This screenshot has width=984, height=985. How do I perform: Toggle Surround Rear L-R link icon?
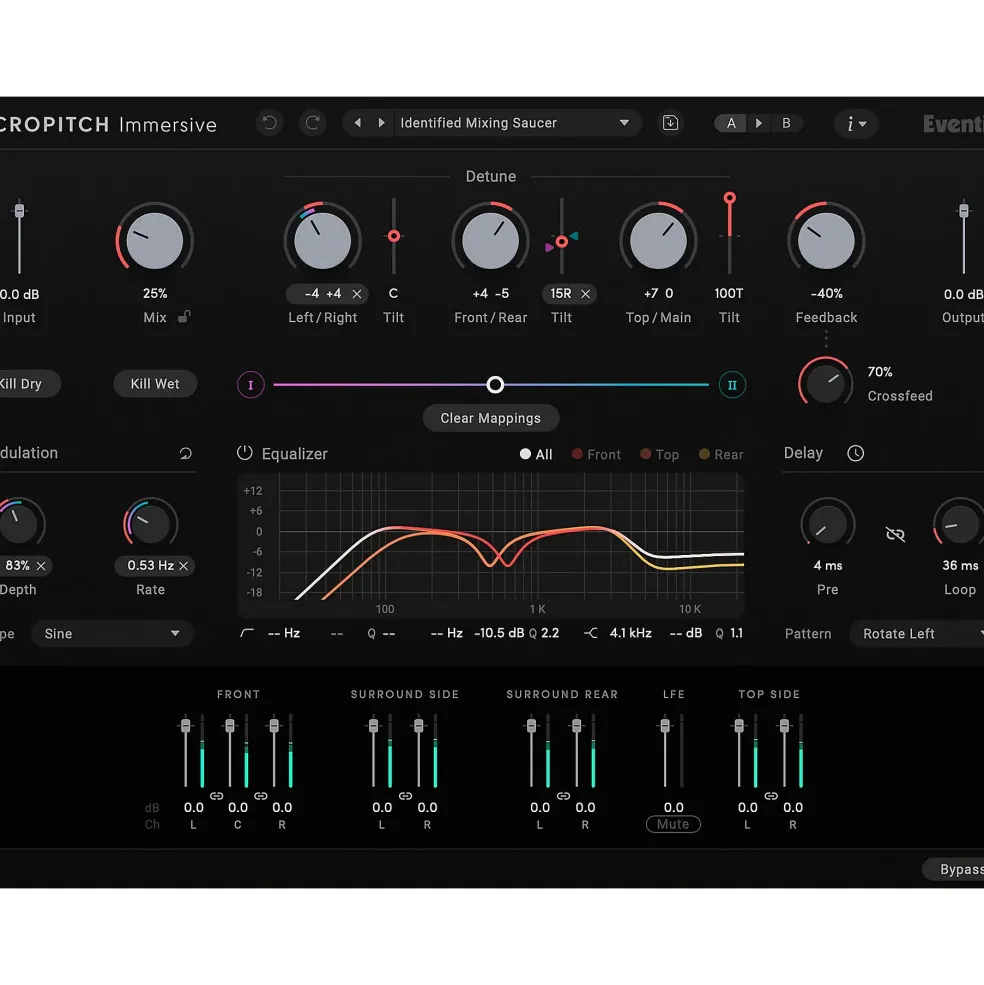tap(563, 796)
